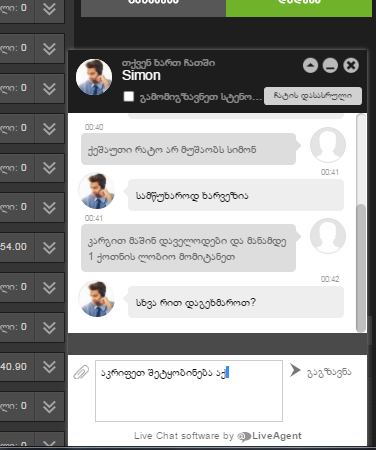376x450 pixels.
Task: Click inside the chat message input box
Action: point(189,391)
